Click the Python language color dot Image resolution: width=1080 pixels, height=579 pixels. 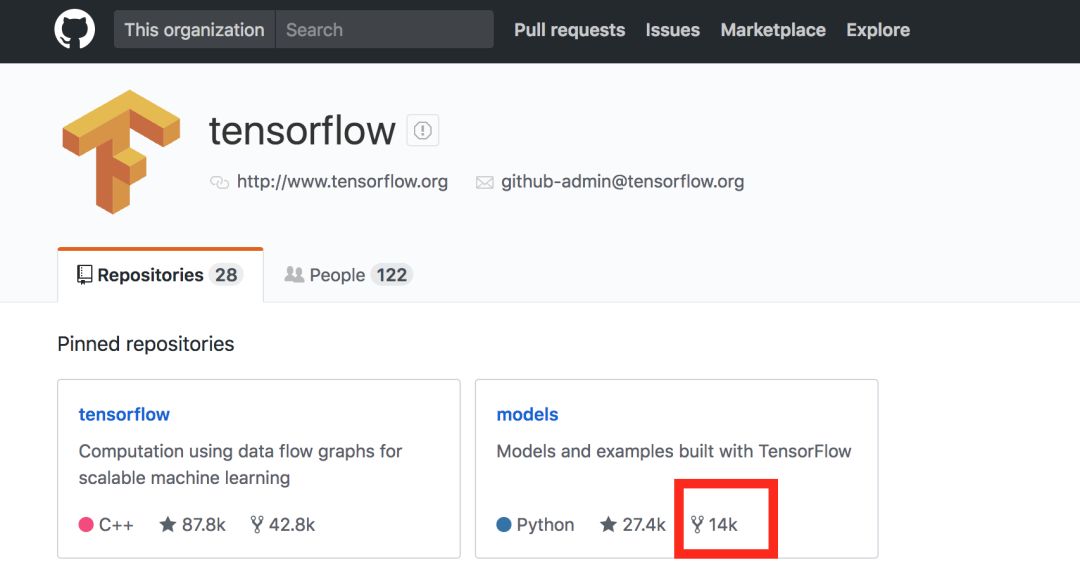504,525
